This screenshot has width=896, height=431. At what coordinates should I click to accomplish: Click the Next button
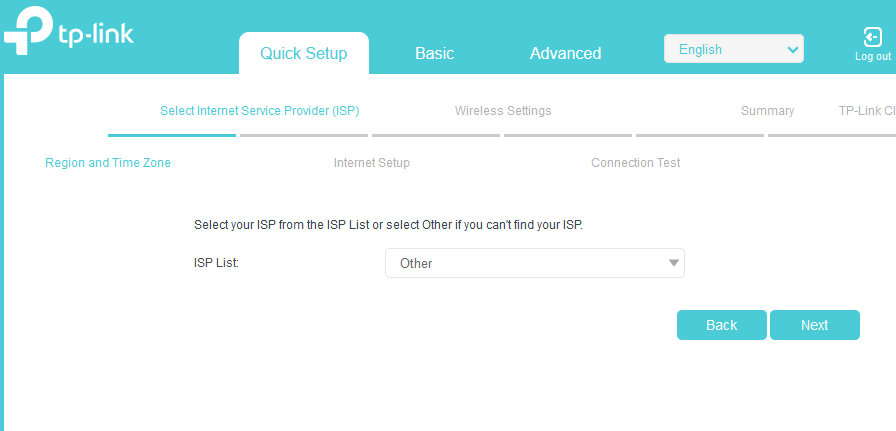(x=814, y=325)
